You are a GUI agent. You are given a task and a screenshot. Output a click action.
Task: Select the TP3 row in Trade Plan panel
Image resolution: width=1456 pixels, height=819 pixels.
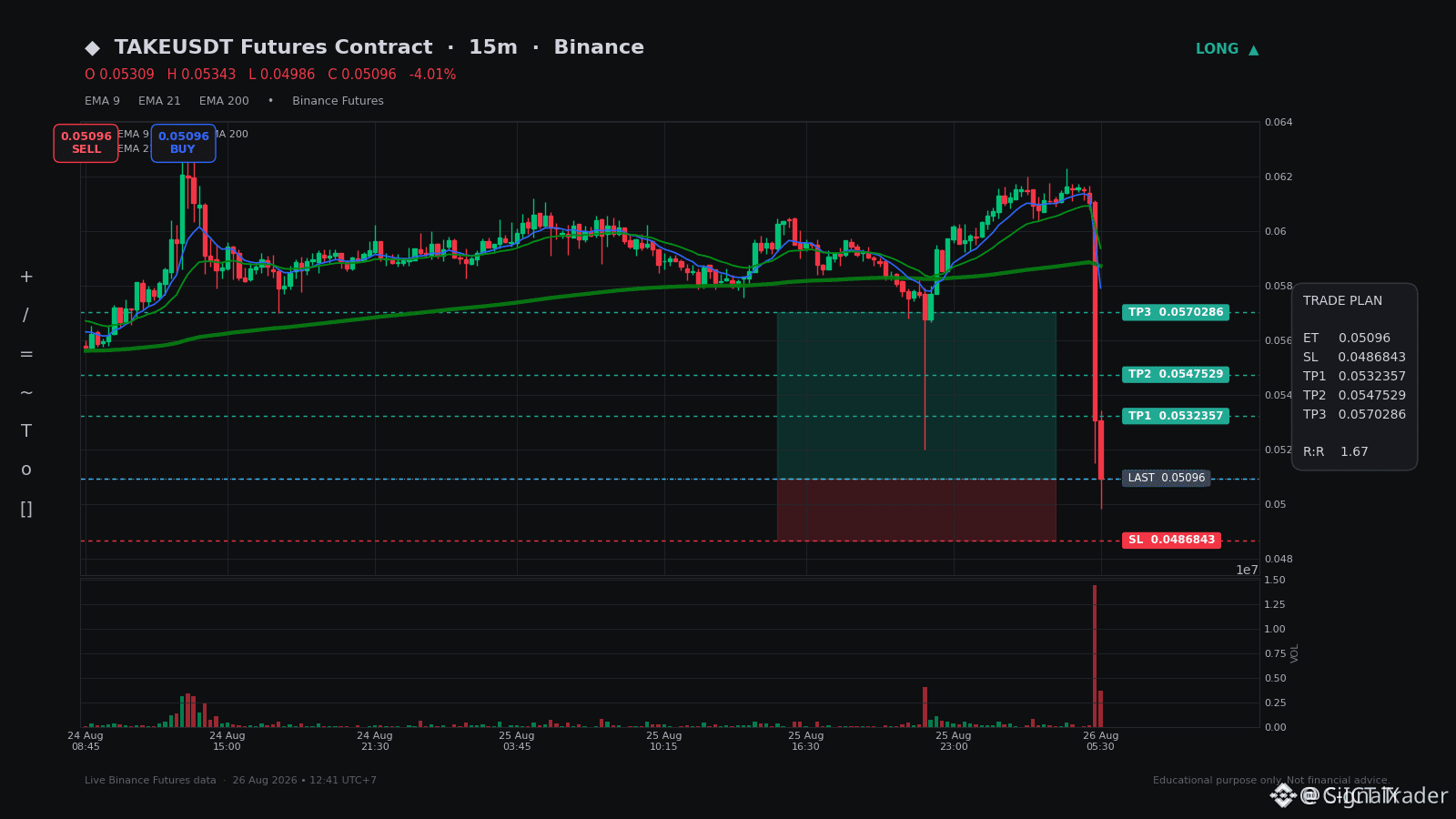(x=1354, y=415)
